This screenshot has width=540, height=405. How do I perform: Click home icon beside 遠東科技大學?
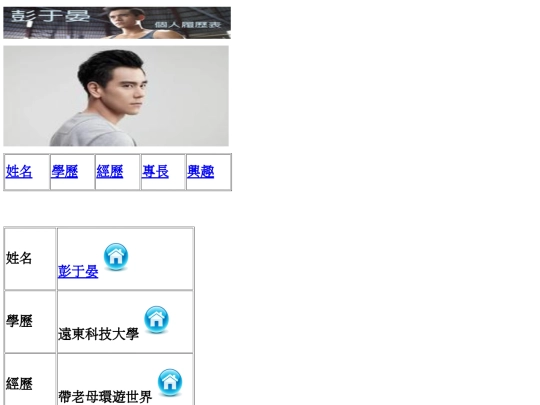[x=156, y=320]
